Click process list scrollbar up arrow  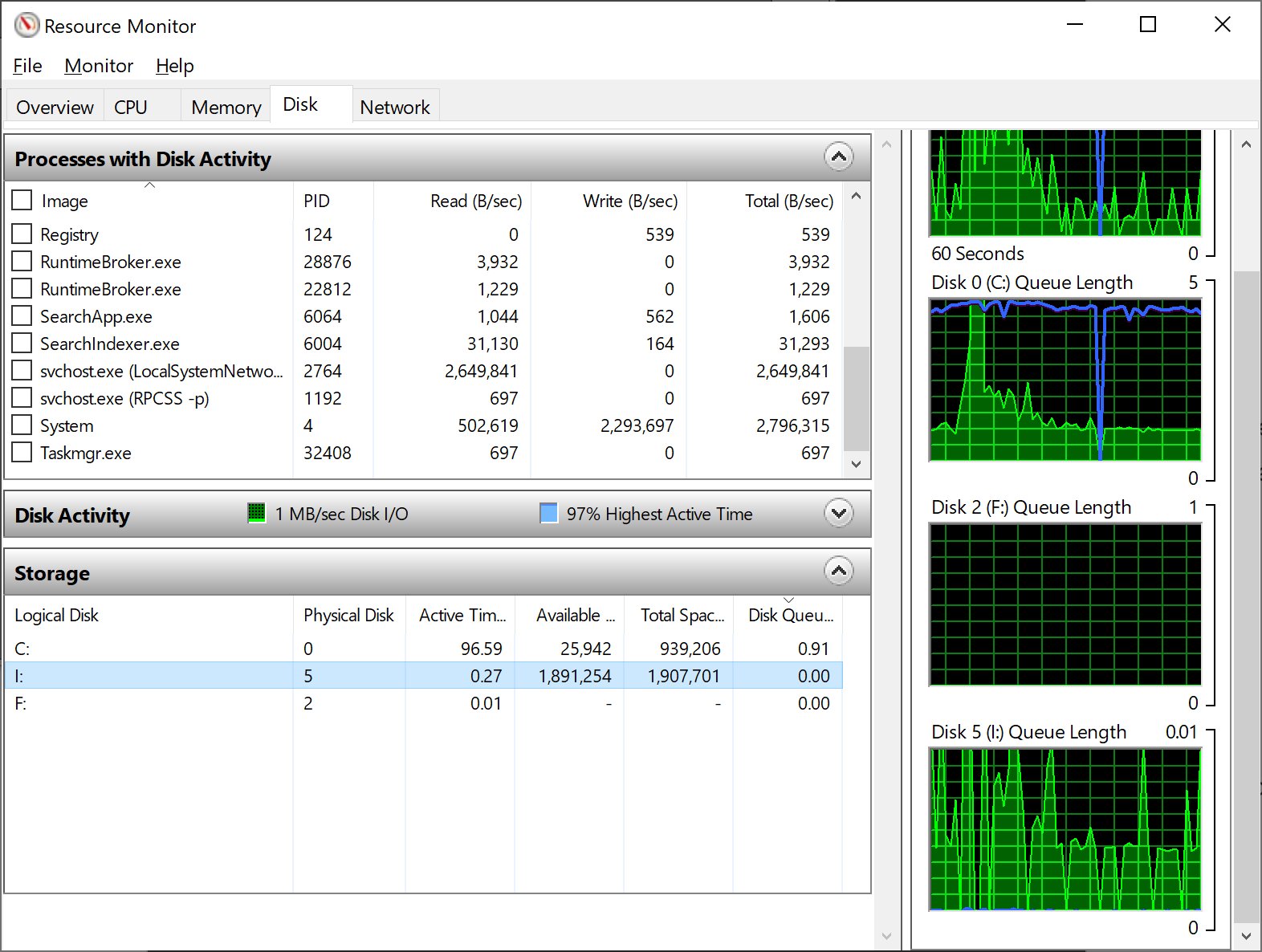pyautogui.click(x=856, y=196)
